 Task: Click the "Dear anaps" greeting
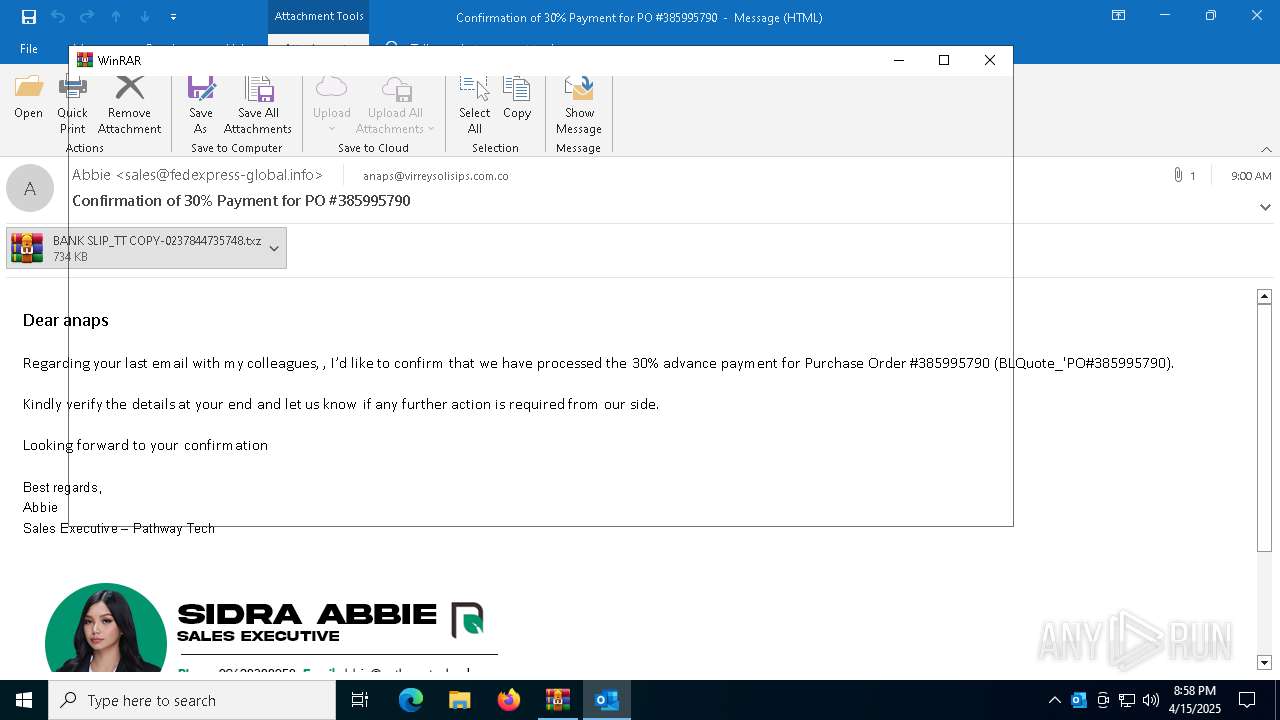tap(66, 320)
